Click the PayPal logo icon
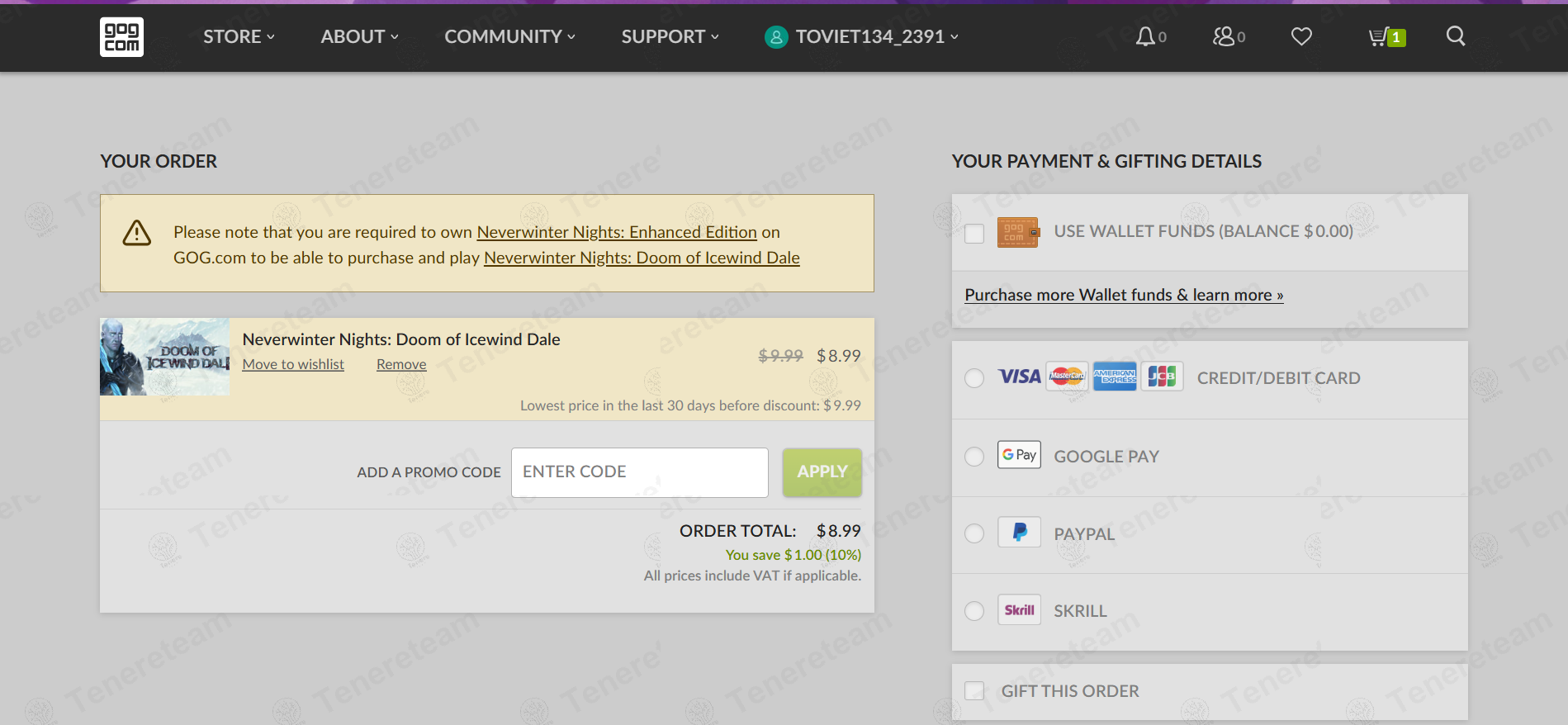The image size is (1568, 725). pyautogui.click(x=1019, y=533)
